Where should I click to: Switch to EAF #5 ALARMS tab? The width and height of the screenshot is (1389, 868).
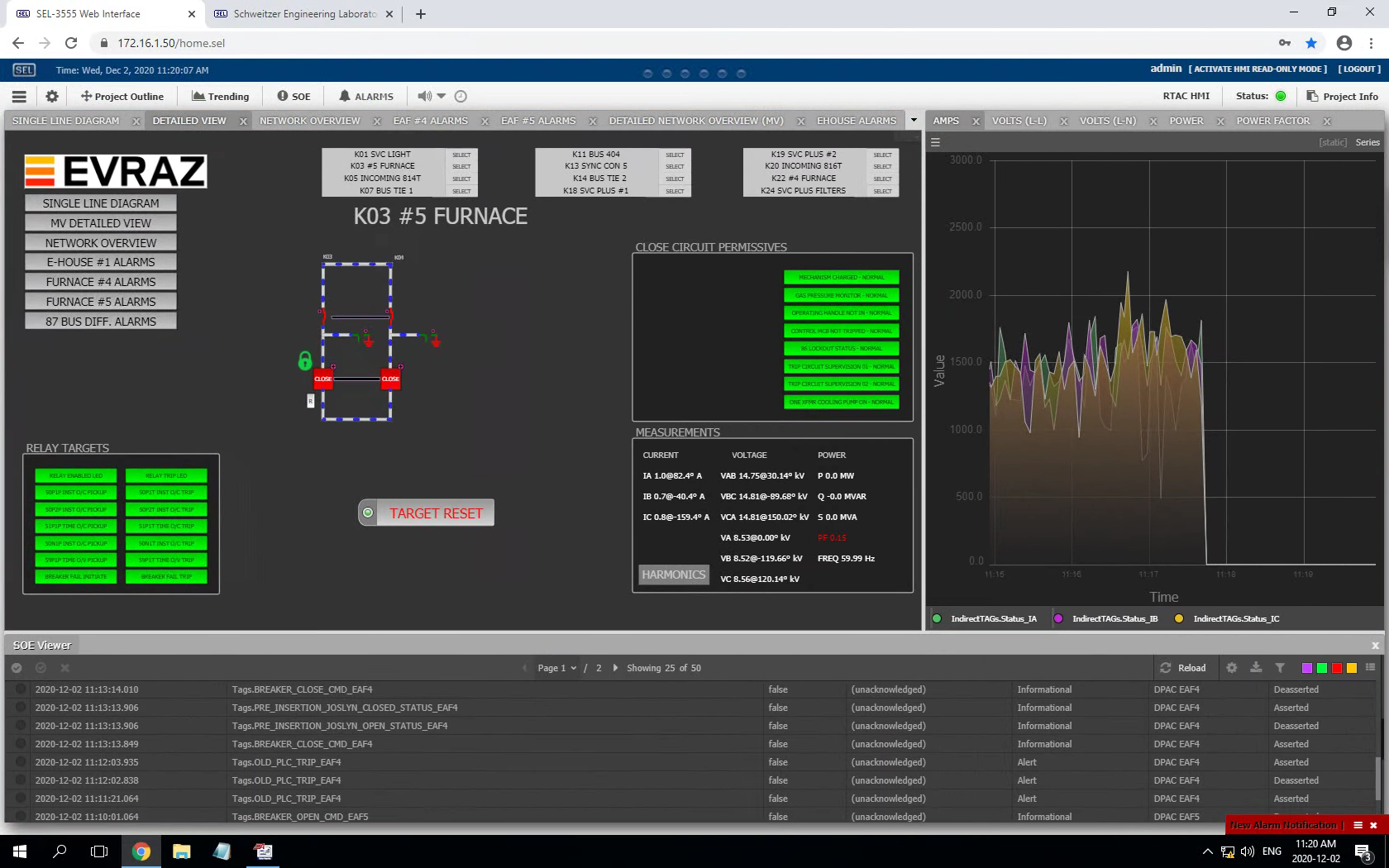click(538, 121)
